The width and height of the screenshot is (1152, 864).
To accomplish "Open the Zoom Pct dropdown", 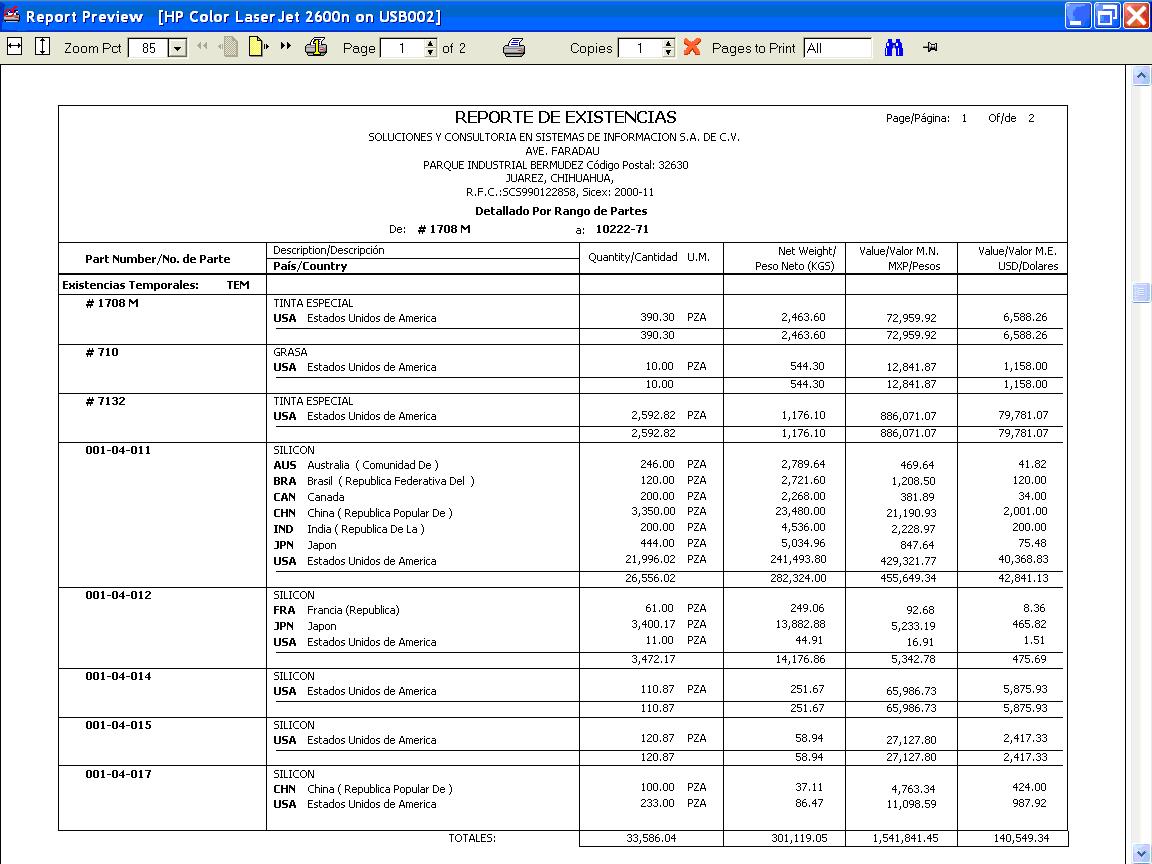I will coord(177,48).
